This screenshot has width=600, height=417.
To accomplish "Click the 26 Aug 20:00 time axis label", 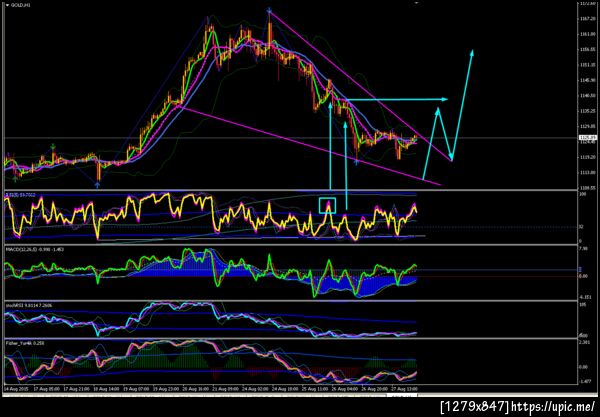I will coord(375,389).
